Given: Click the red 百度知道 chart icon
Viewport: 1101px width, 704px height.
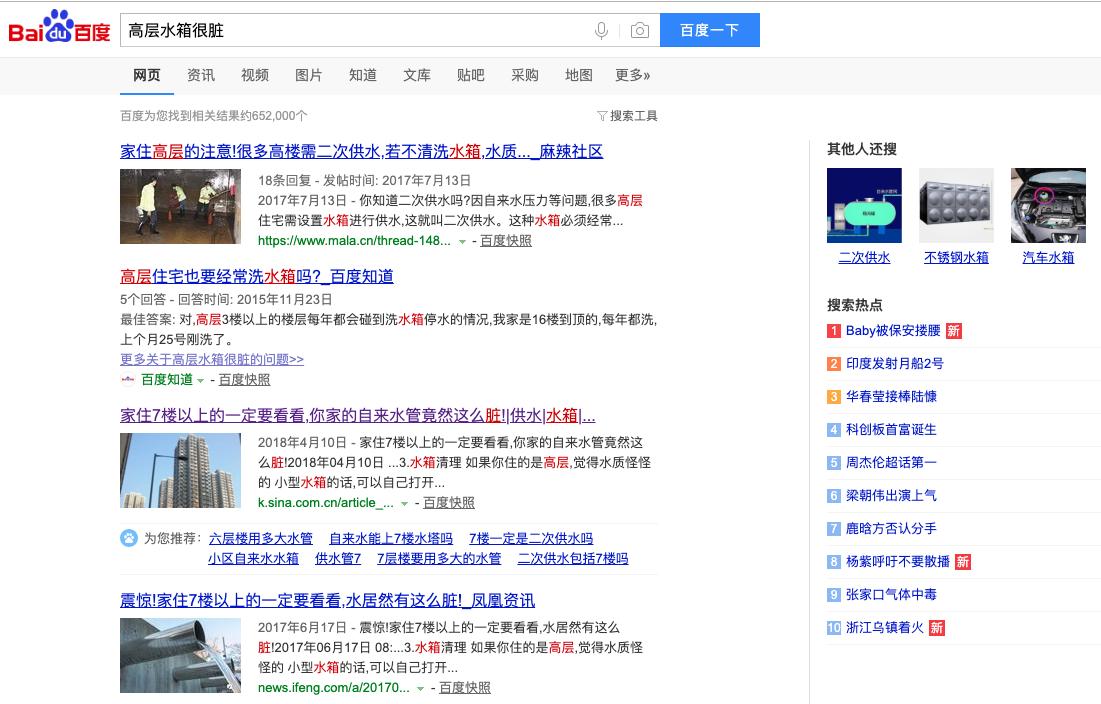Looking at the screenshot, I should 128,380.
